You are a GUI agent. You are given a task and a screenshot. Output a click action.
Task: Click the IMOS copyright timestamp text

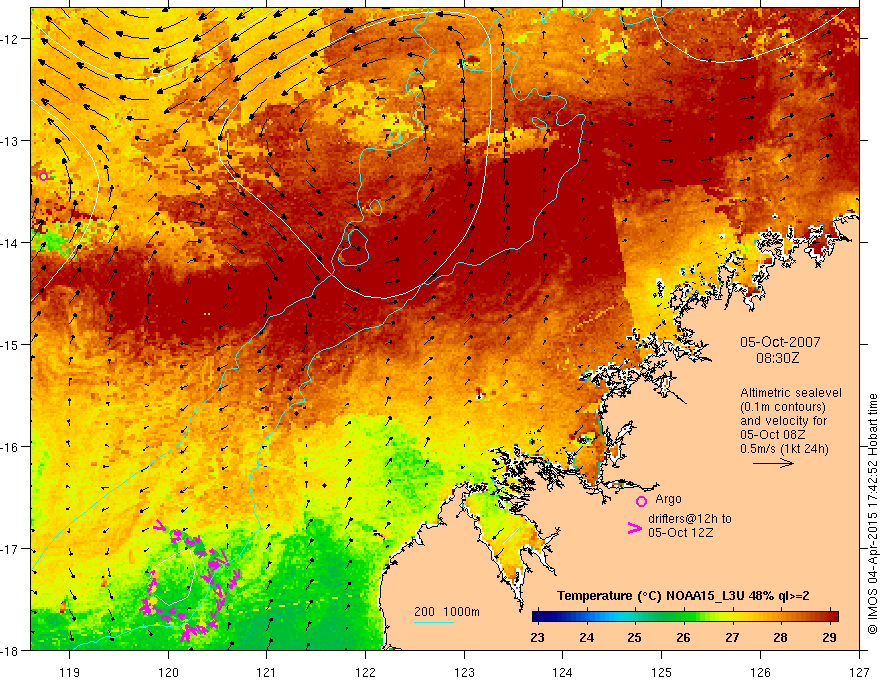[872, 515]
